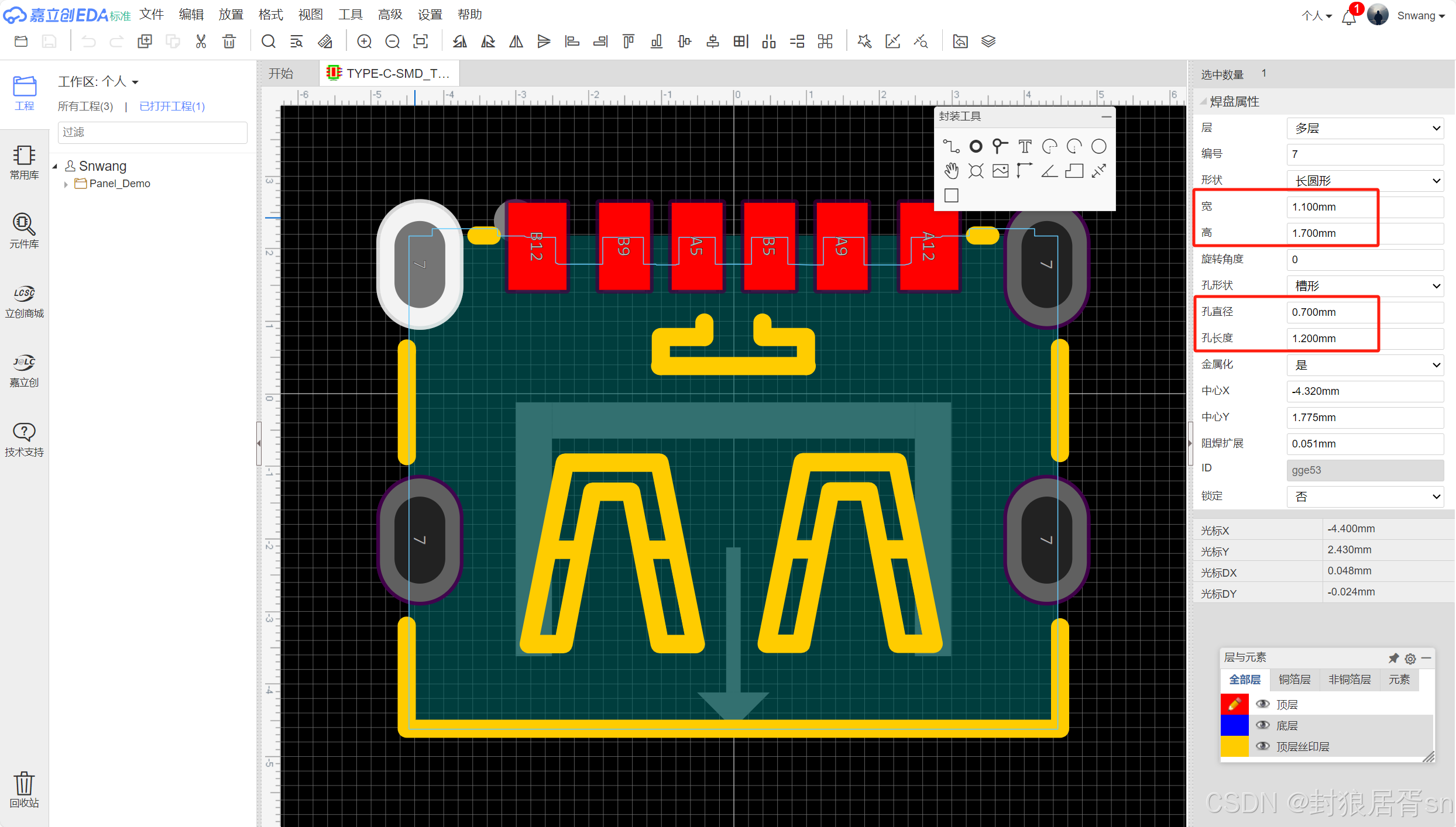Screen dimensions: 1456x827
Task: Select the Pad tool in 封装工具
Action: pos(976,146)
